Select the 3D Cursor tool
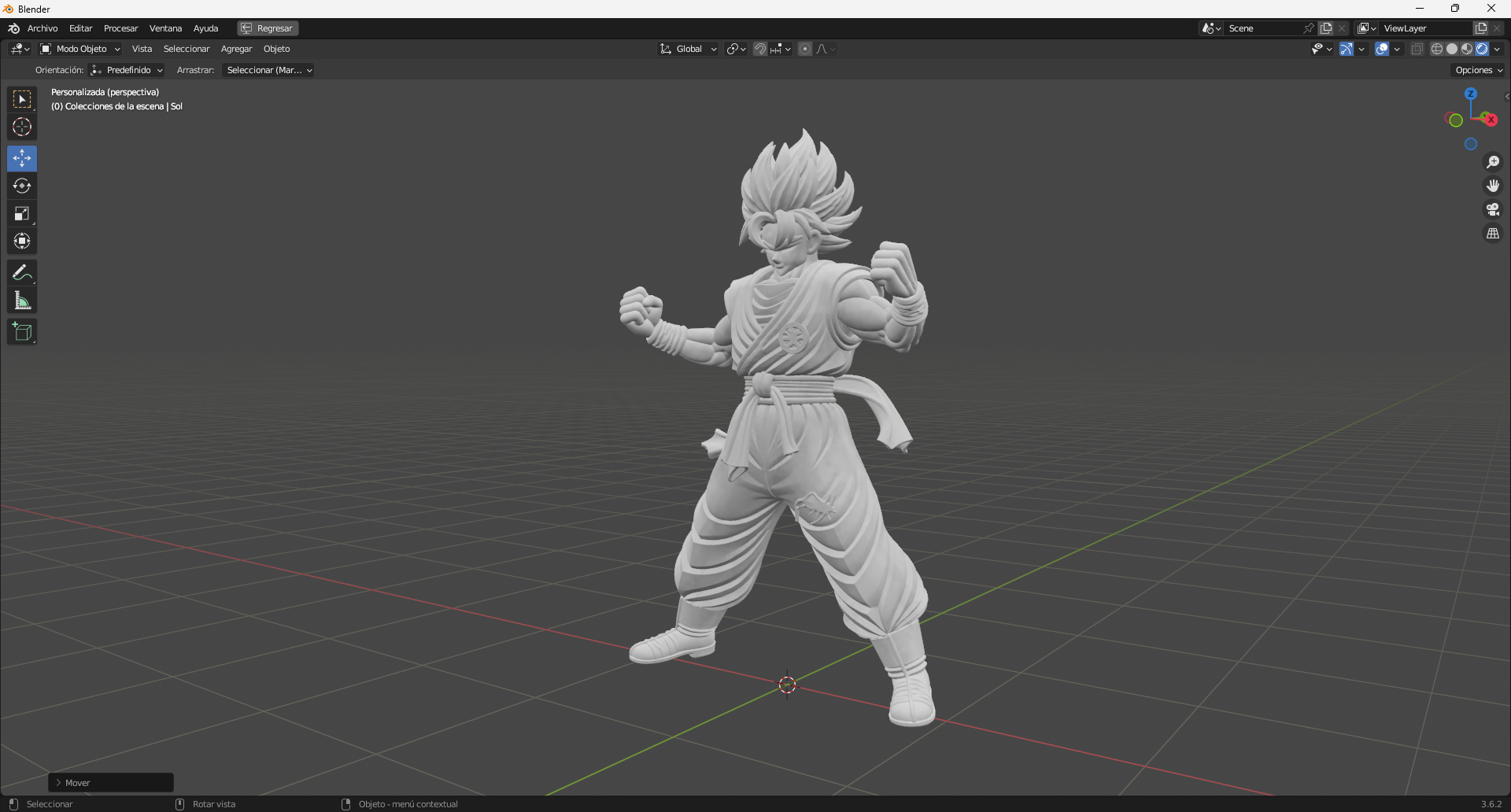Screen dimensions: 1511x812 point(21,127)
